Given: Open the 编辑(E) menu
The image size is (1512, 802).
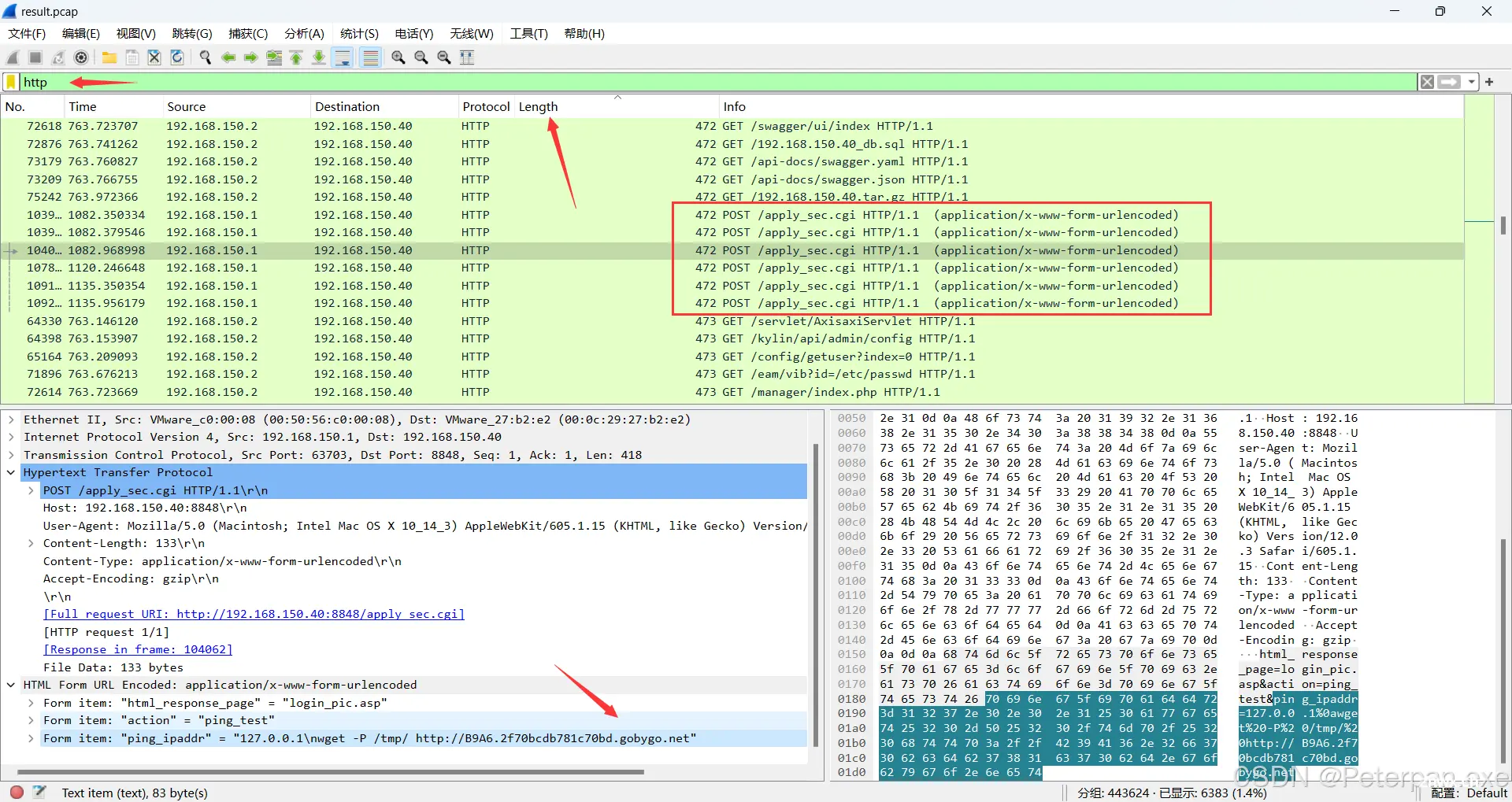Looking at the screenshot, I should pos(81,34).
